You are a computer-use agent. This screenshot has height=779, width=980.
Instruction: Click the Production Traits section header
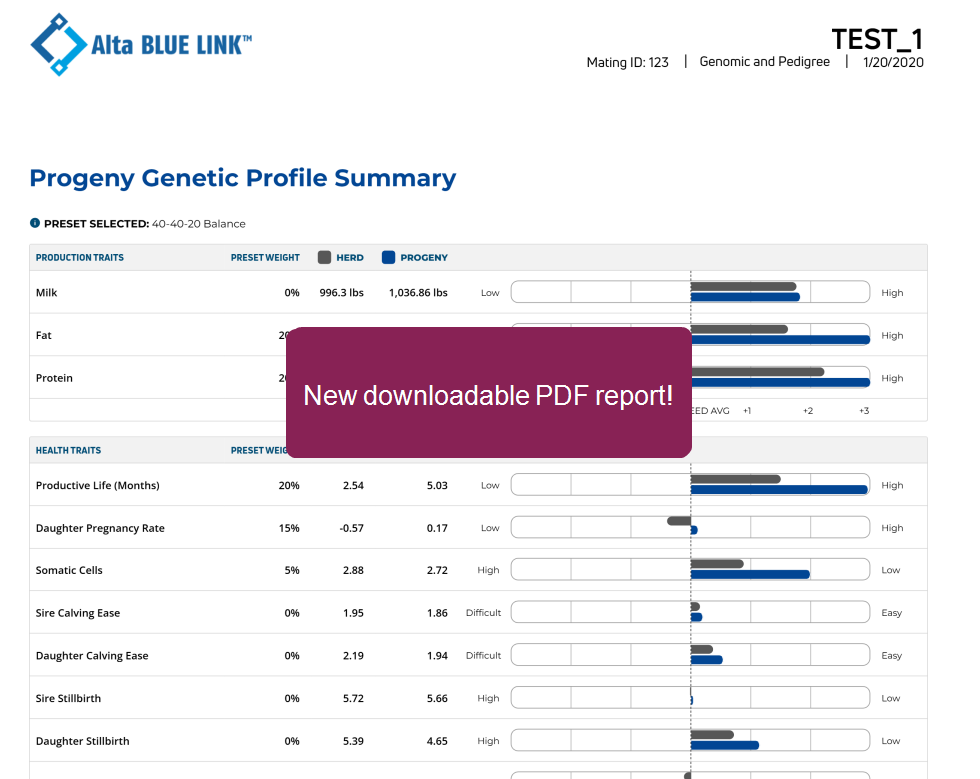[x=80, y=258]
